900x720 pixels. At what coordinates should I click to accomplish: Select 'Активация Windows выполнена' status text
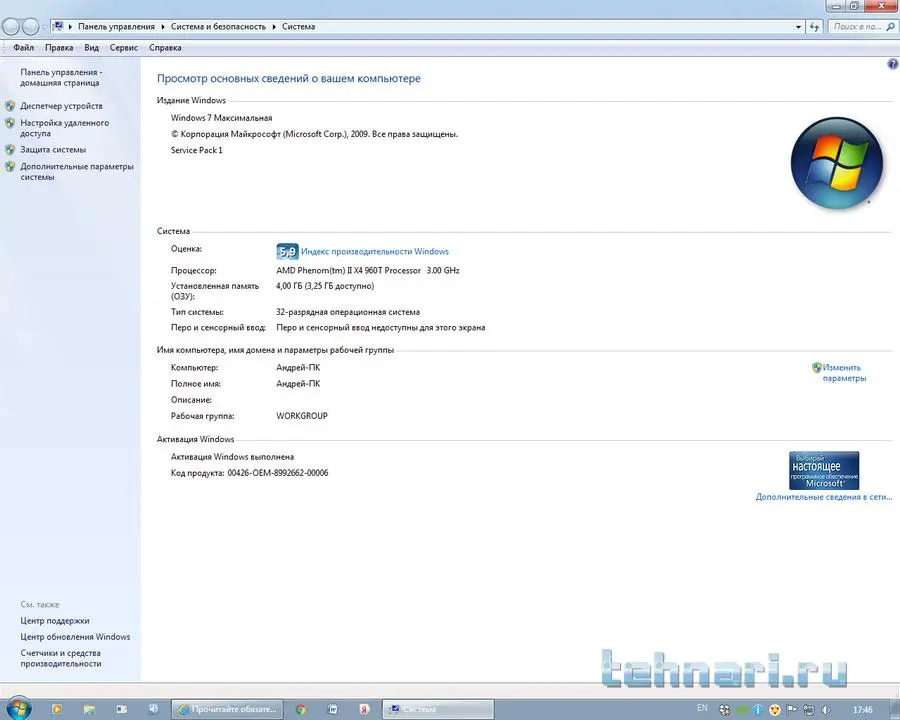pos(232,457)
